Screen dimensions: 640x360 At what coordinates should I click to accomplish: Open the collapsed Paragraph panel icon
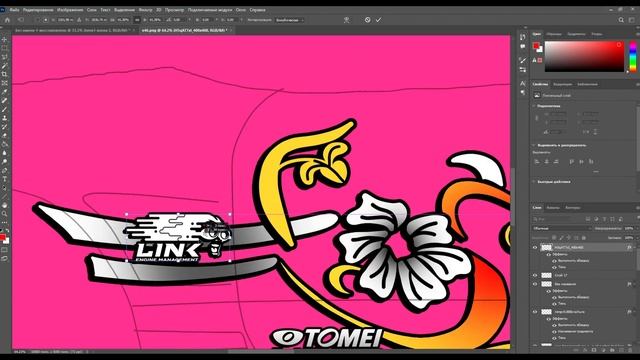[x=523, y=93]
